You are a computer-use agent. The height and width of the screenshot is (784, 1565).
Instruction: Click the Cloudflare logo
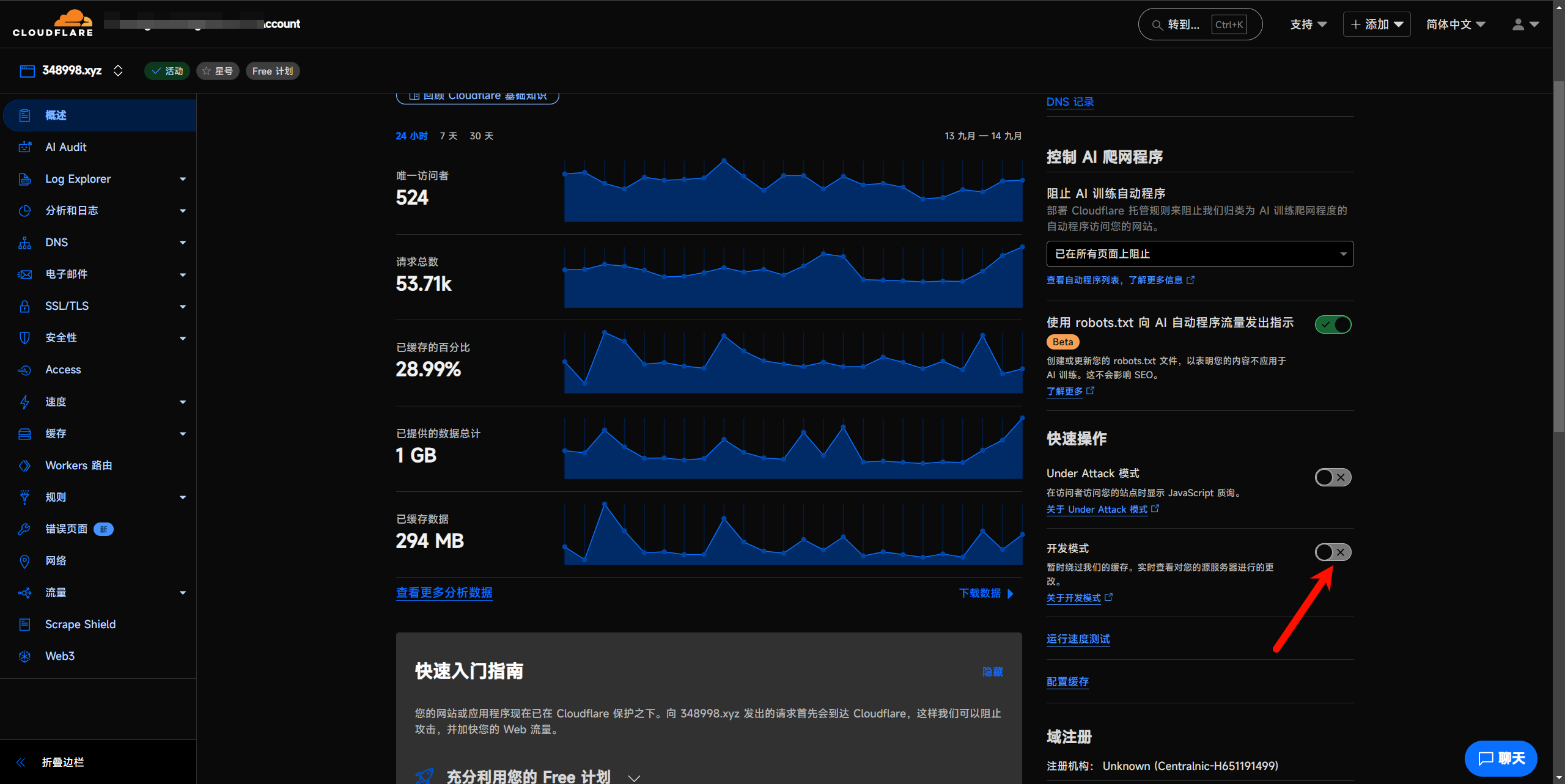(53, 23)
